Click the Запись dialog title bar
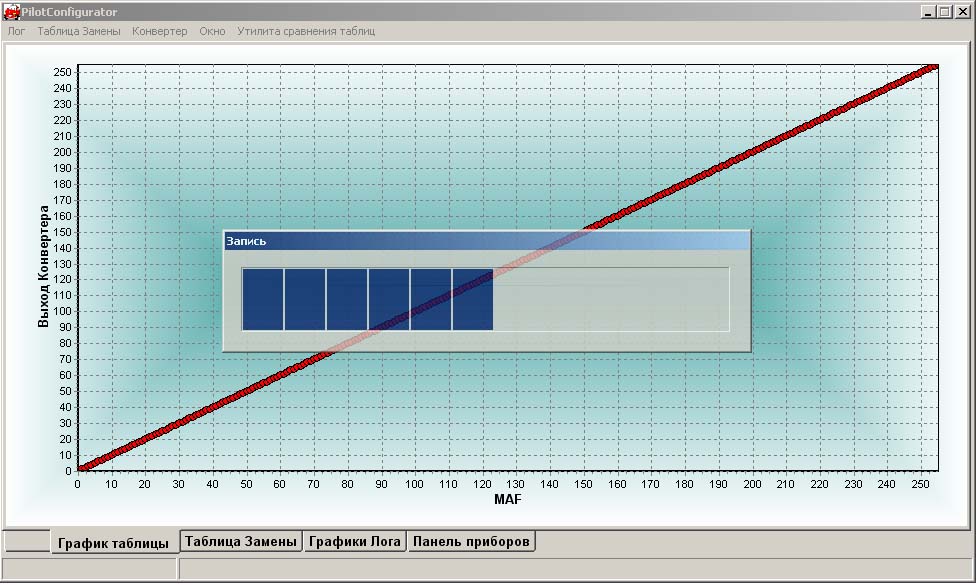Viewport: 976px width, 585px height. pos(487,241)
